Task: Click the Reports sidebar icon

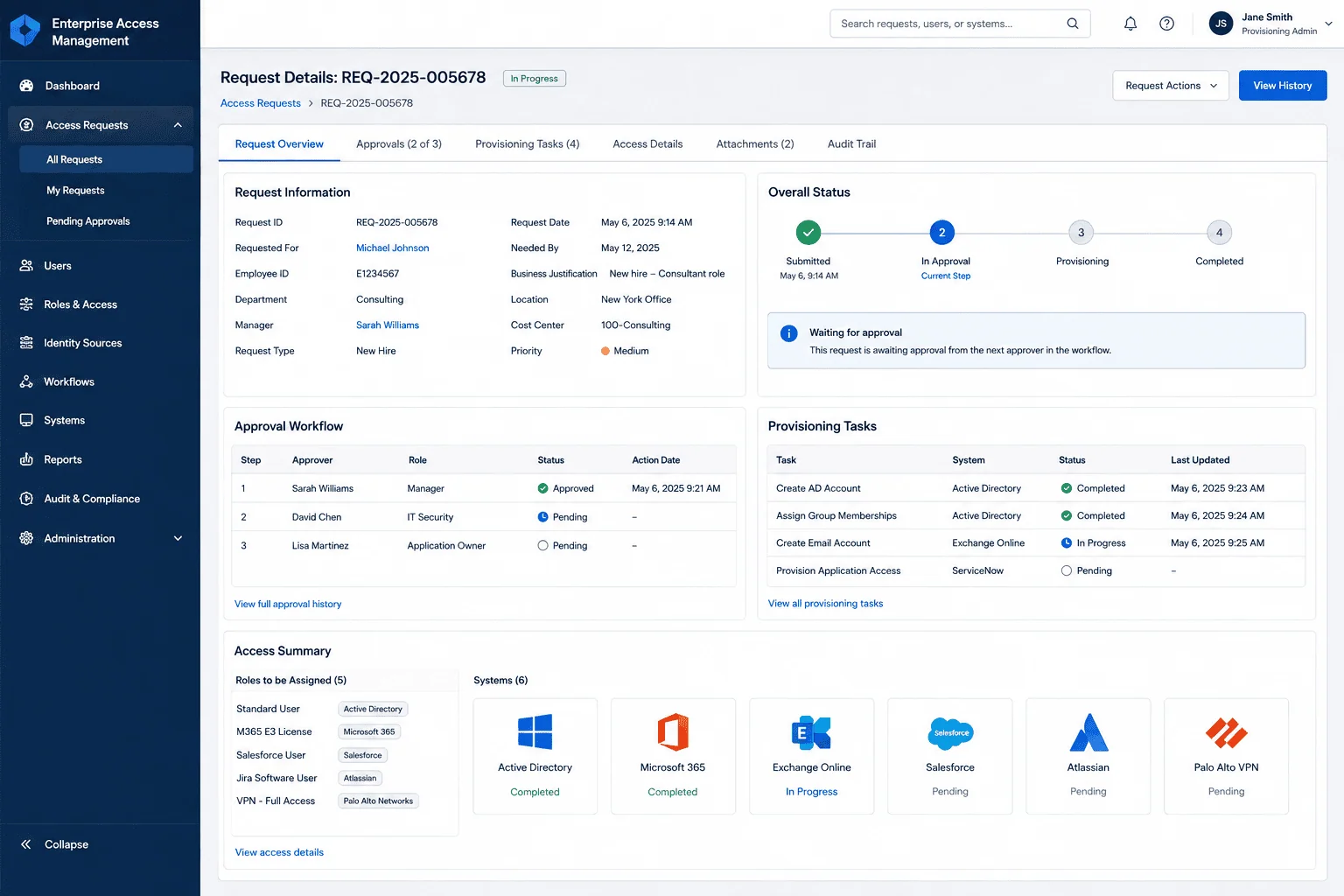Action: [26, 459]
